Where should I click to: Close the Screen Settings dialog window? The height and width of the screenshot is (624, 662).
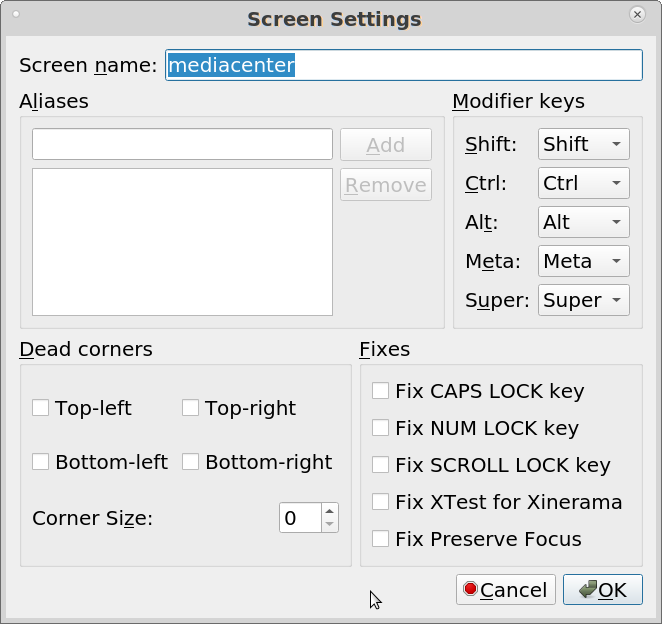(x=637, y=15)
